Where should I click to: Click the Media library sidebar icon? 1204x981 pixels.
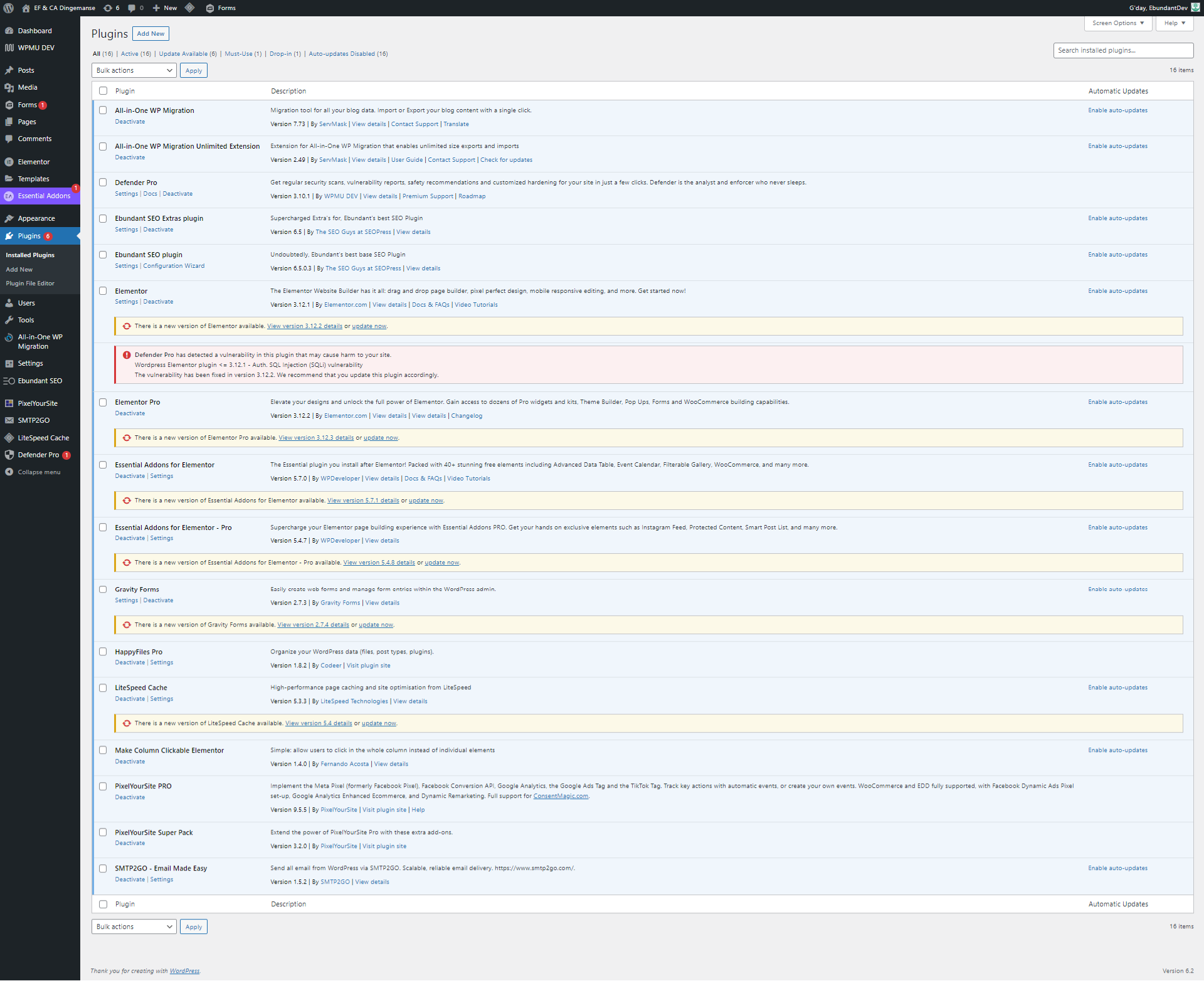tap(9, 87)
